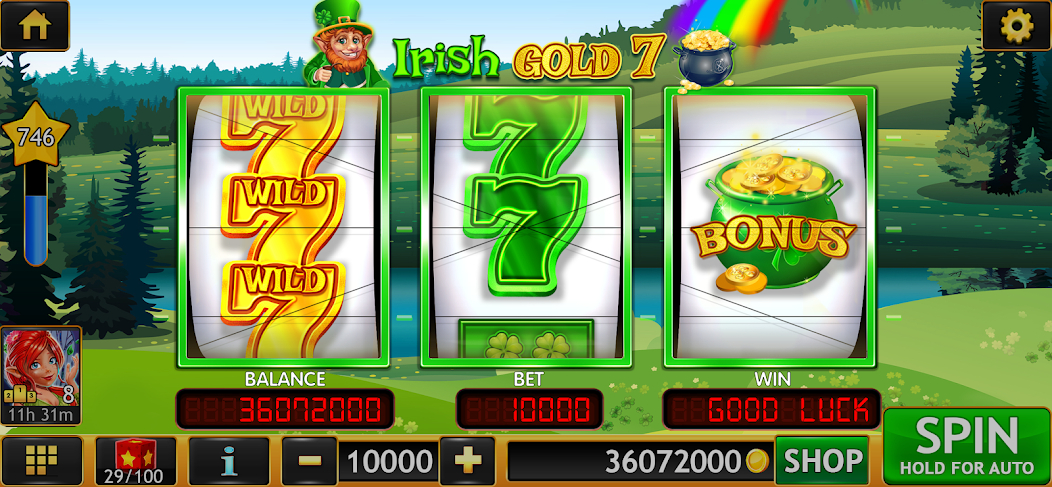Click the 10000 bet amount field
This screenshot has height=487, width=1052.
click(388, 461)
